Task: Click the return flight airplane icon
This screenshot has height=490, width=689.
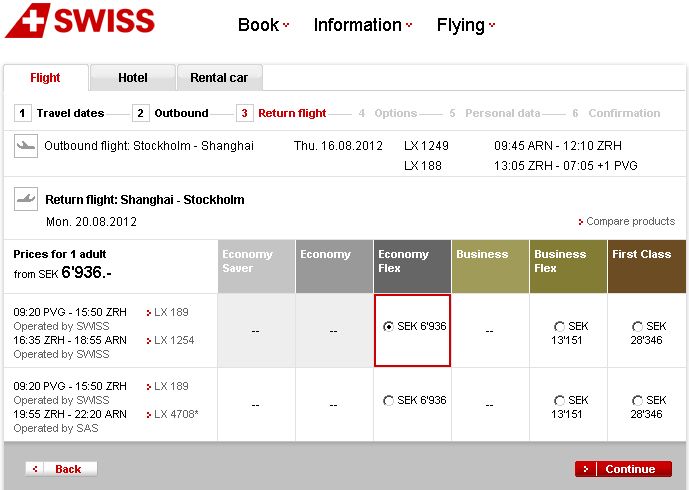Action: coord(25,199)
